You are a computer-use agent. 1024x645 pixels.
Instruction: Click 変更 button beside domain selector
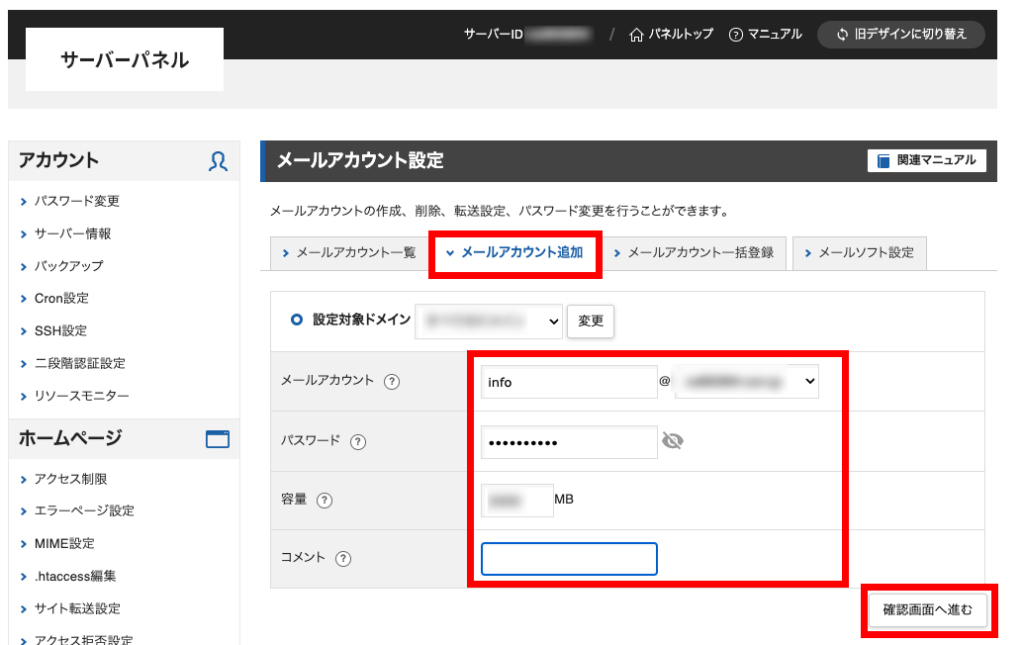pos(590,321)
